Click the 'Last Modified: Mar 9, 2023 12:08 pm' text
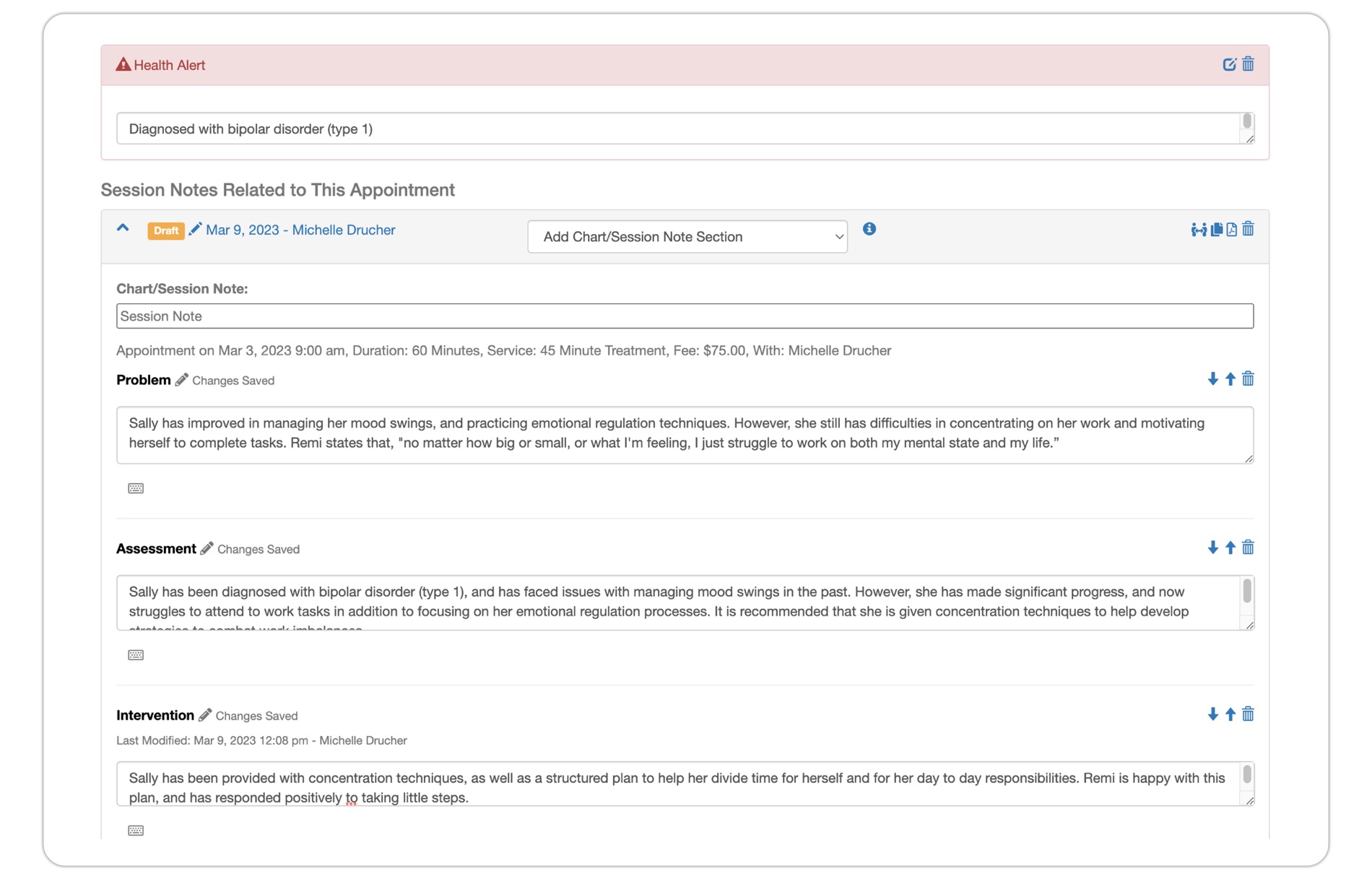 click(261, 740)
